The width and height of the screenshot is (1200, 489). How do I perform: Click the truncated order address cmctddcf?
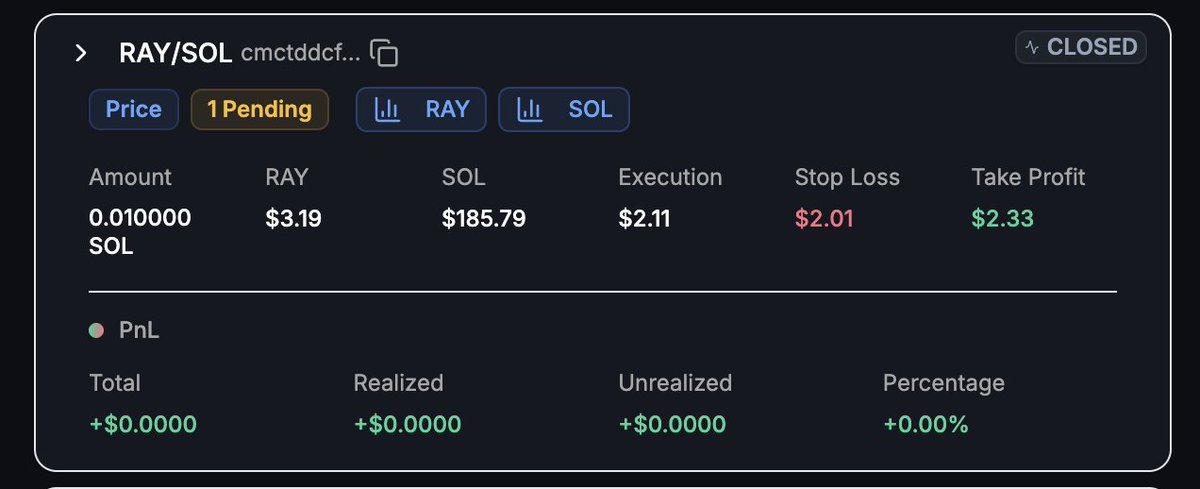click(x=301, y=53)
